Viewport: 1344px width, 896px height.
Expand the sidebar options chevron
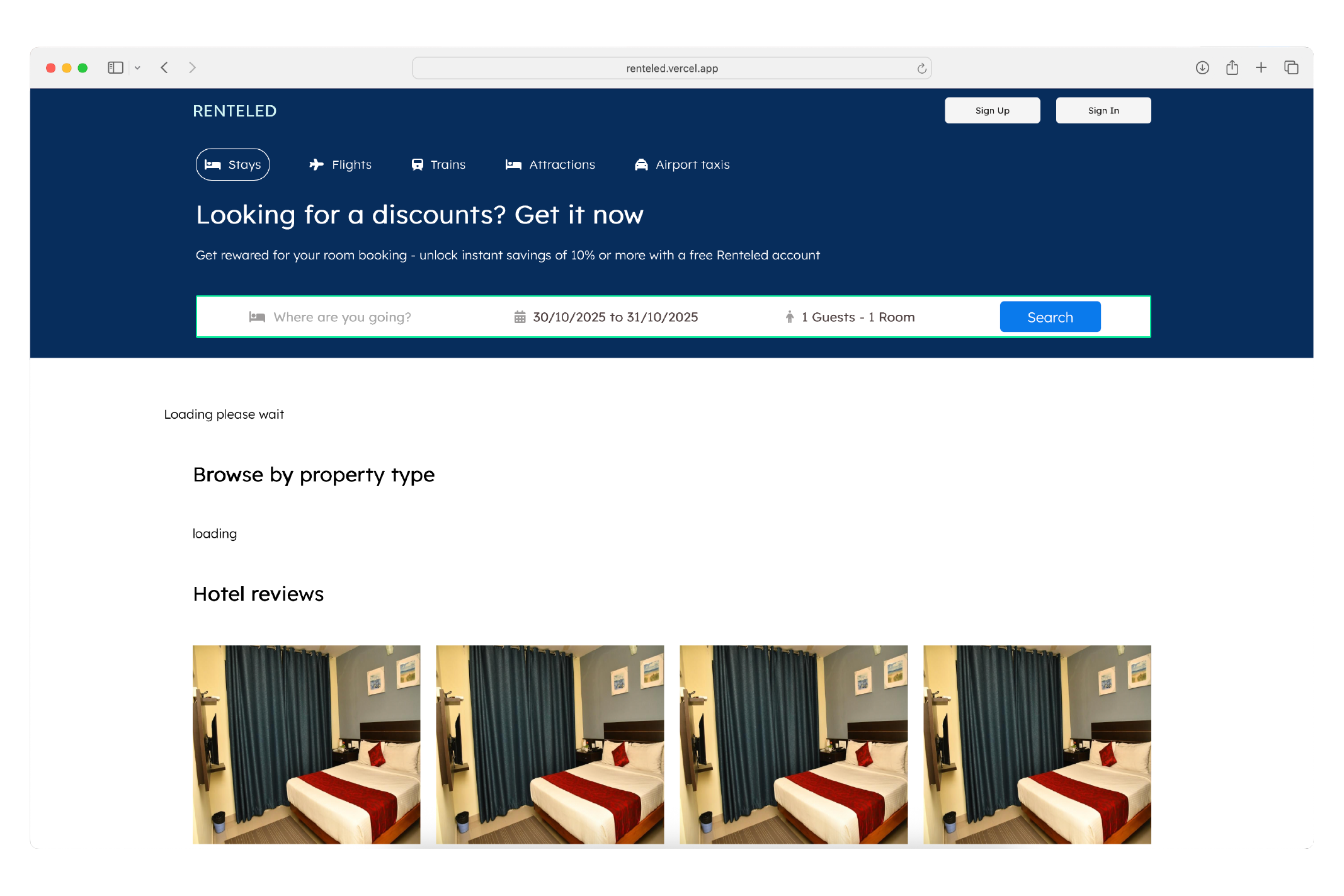pyautogui.click(x=139, y=67)
